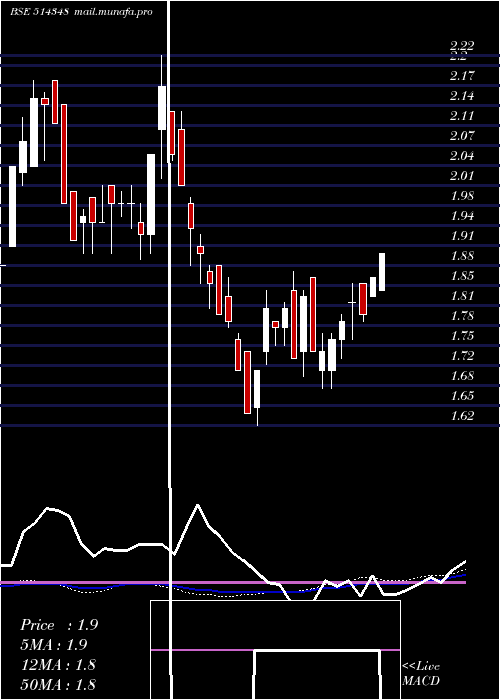Viewport: 500px width, 700px height.
Task: Select the first tall white candlestick at left
Action: 12,206
